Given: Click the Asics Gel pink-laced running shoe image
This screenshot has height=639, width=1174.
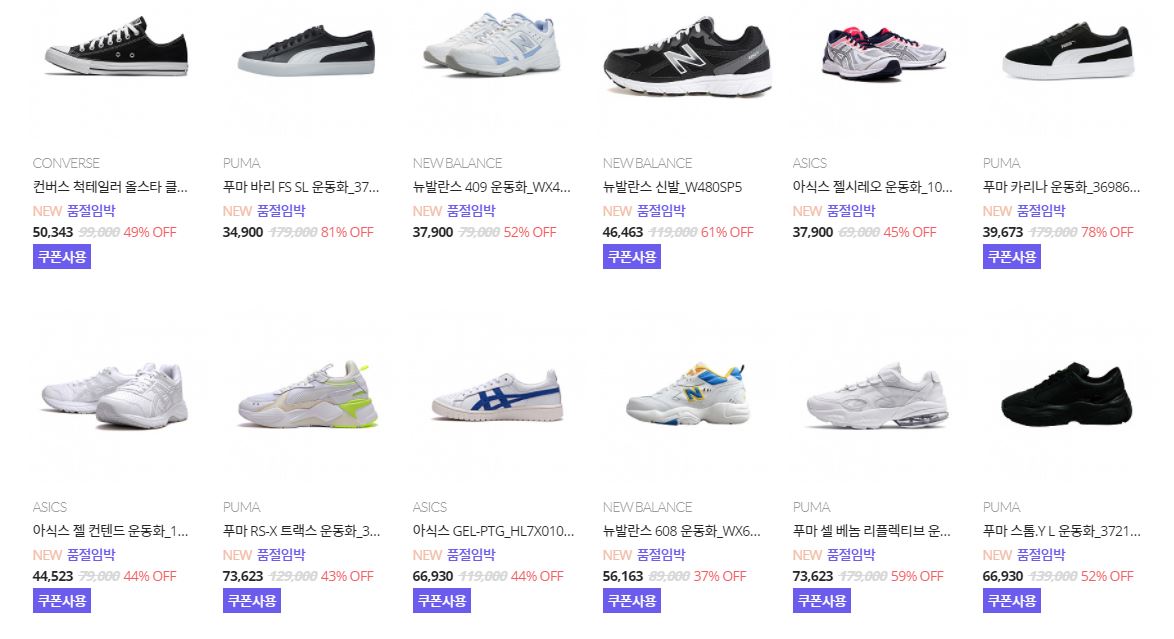Looking at the screenshot, I should [x=883, y=52].
